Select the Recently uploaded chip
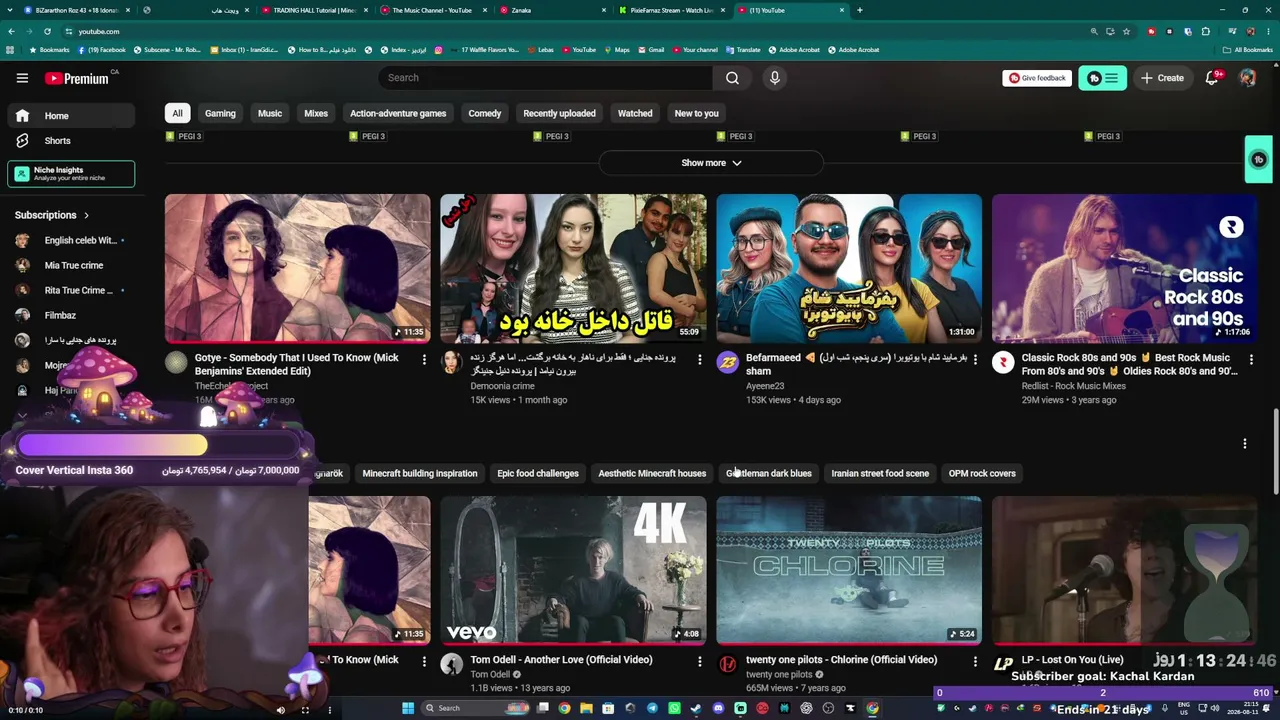This screenshot has width=1280, height=720. pos(559,113)
